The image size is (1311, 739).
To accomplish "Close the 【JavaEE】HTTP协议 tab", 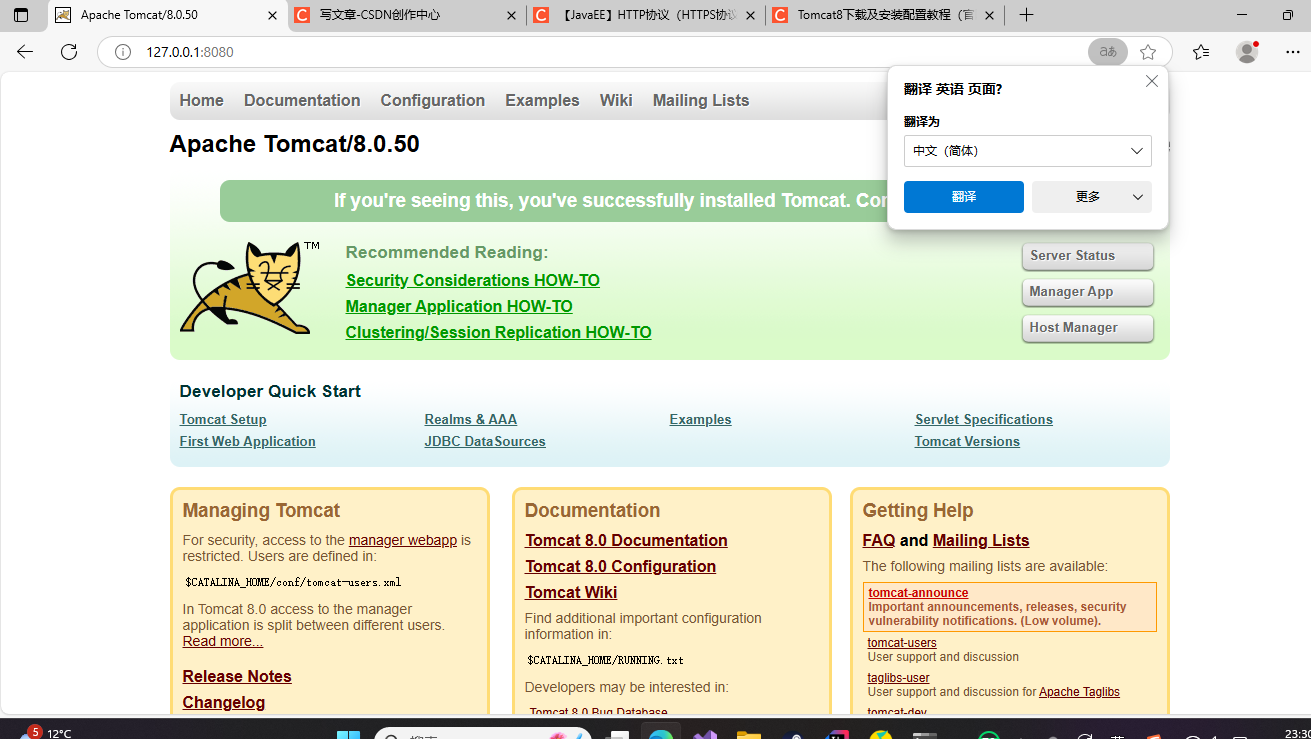I will pyautogui.click(x=751, y=15).
